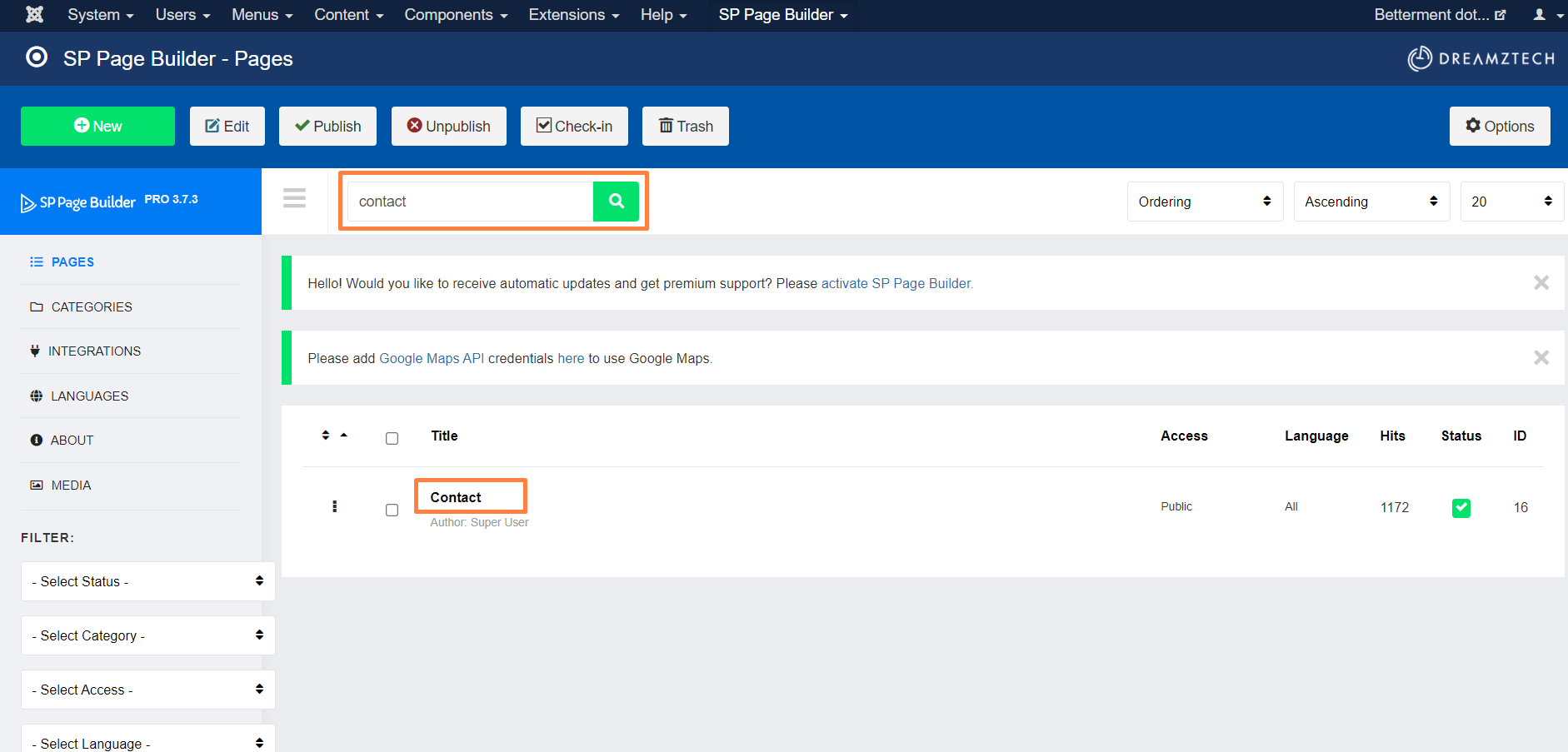The image size is (1568, 752).
Task: Move selected pages to Trash
Action: click(685, 126)
